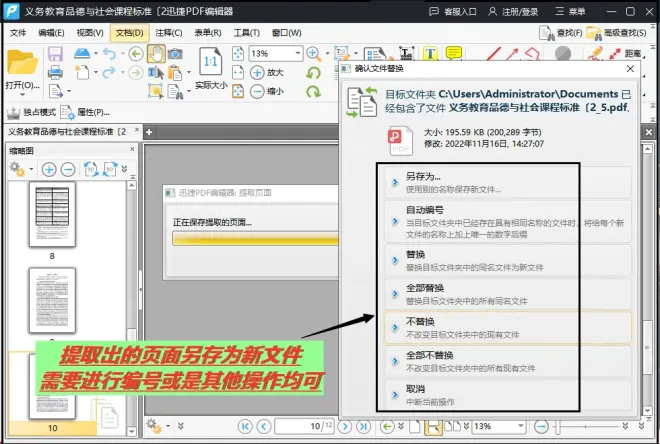Click 取消 to cancel the operation
The height and width of the screenshot is (444, 660).
pyautogui.click(x=508, y=395)
